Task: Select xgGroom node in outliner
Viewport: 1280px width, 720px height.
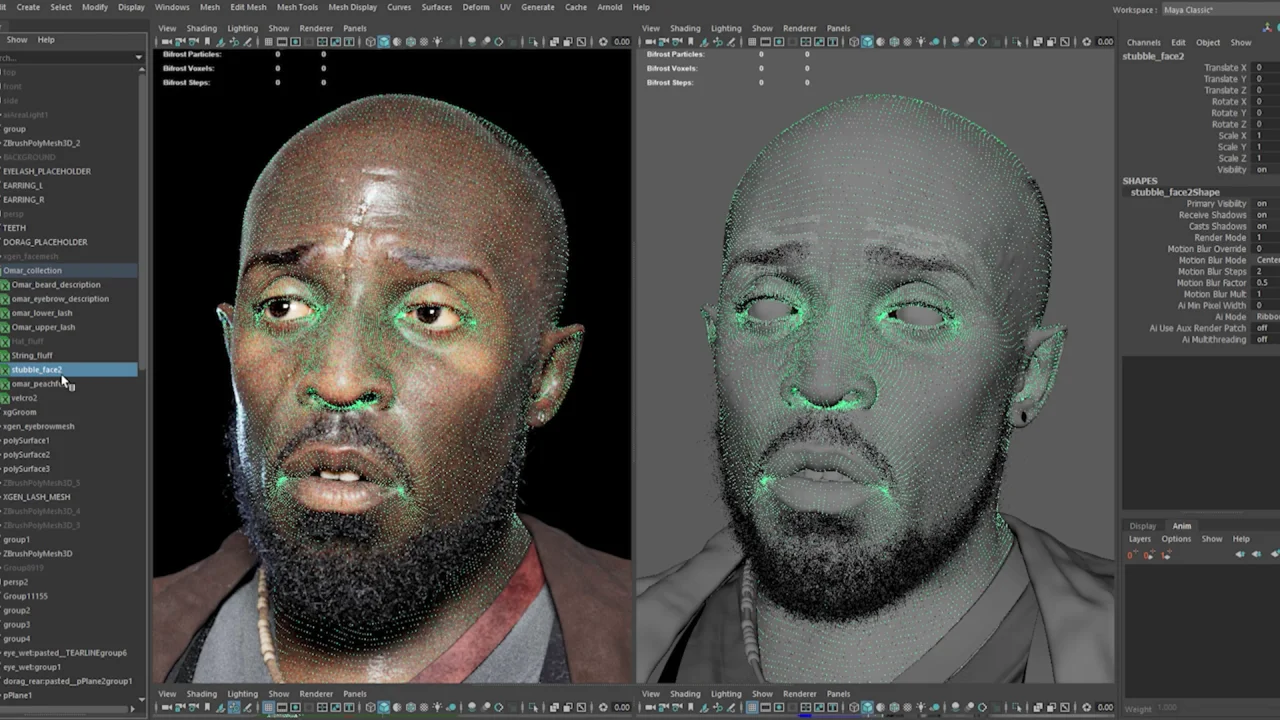Action: 20,412
